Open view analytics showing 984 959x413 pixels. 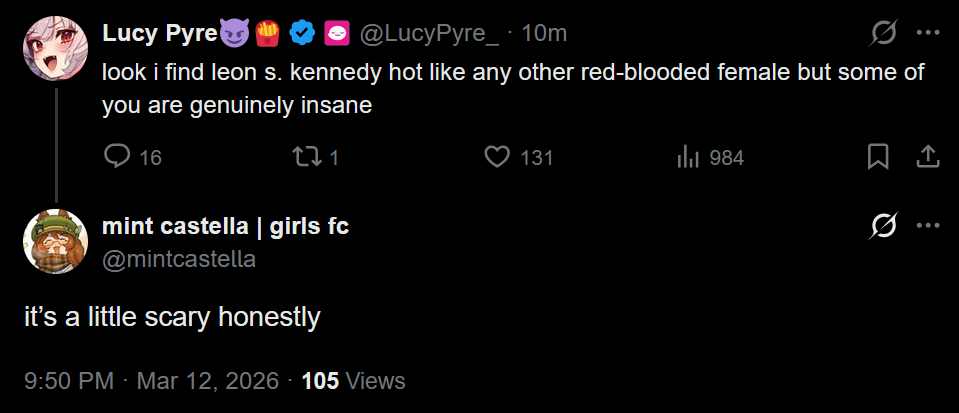[x=688, y=157]
